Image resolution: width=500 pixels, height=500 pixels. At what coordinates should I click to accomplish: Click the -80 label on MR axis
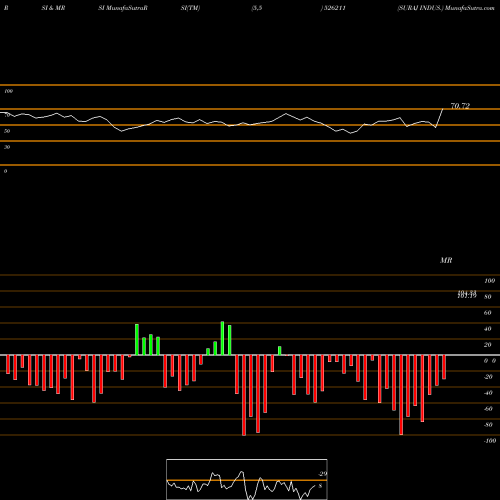click(x=488, y=425)
